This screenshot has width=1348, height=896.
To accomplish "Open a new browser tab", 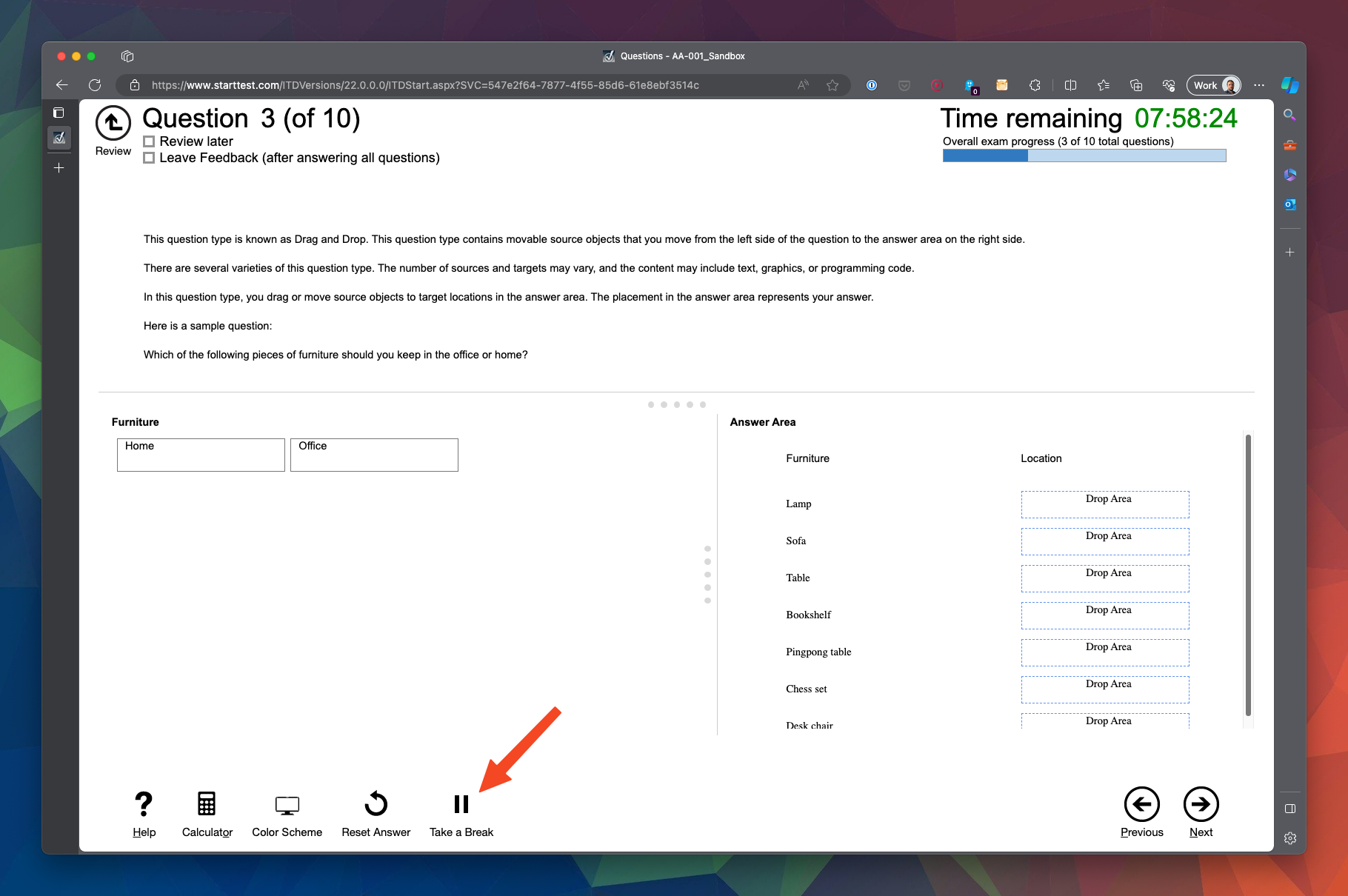I will (x=59, y=168).
